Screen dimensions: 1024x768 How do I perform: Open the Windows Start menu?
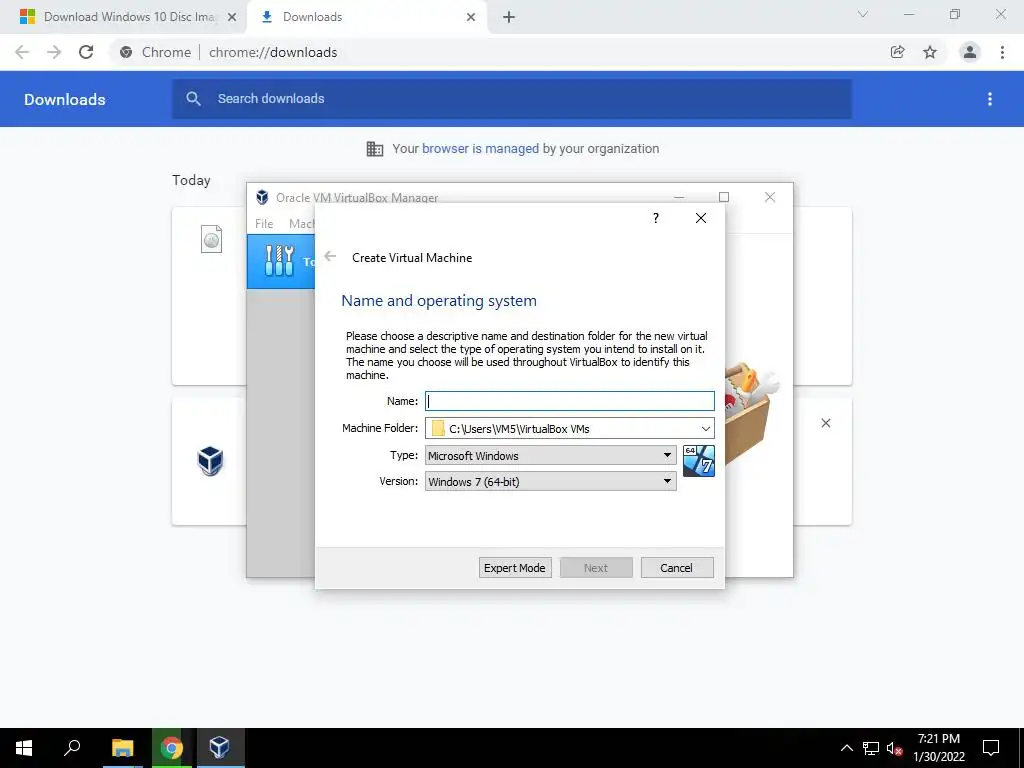(24, 748)
